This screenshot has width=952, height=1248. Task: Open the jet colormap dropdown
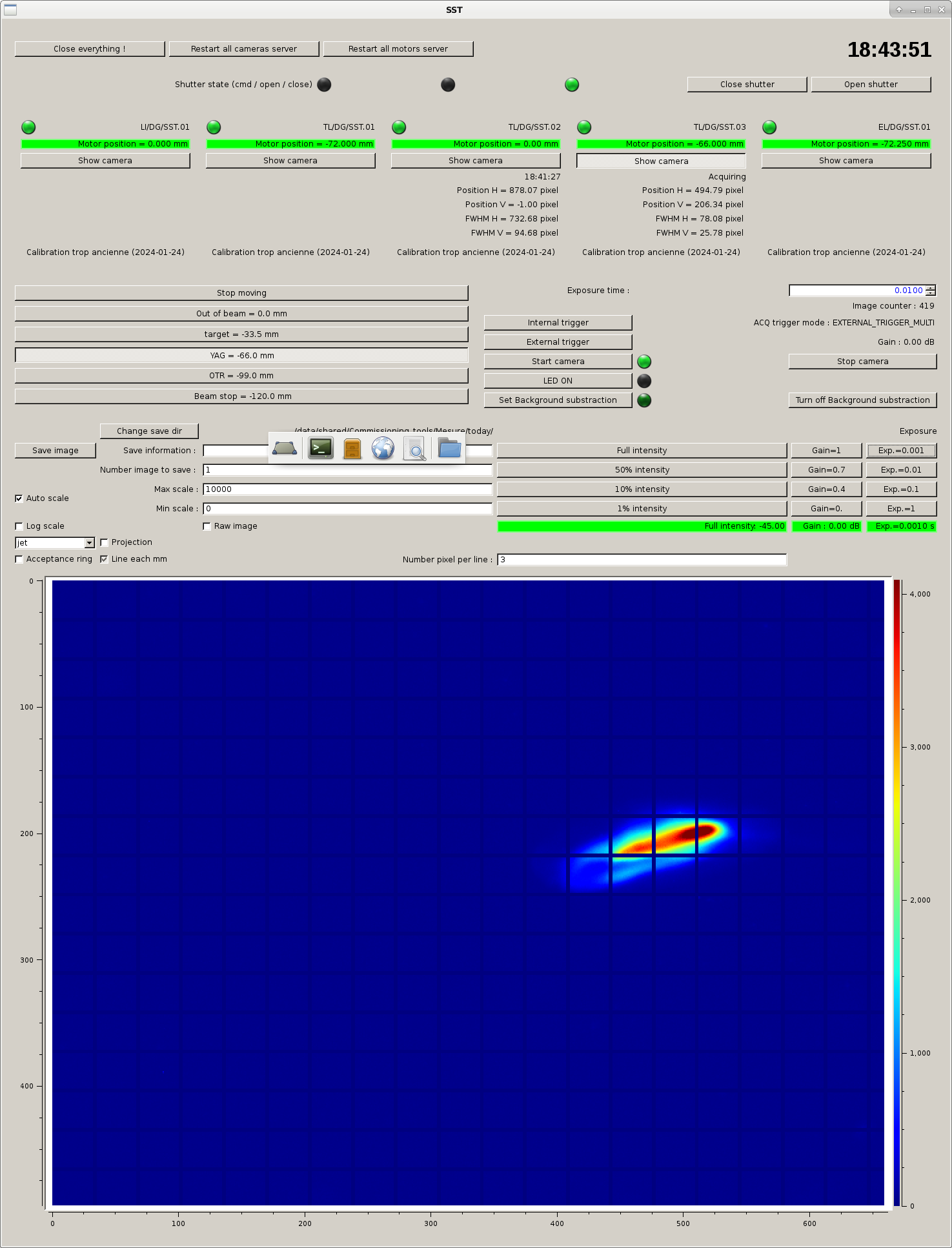pyautogui.click(x=89, y=543)
